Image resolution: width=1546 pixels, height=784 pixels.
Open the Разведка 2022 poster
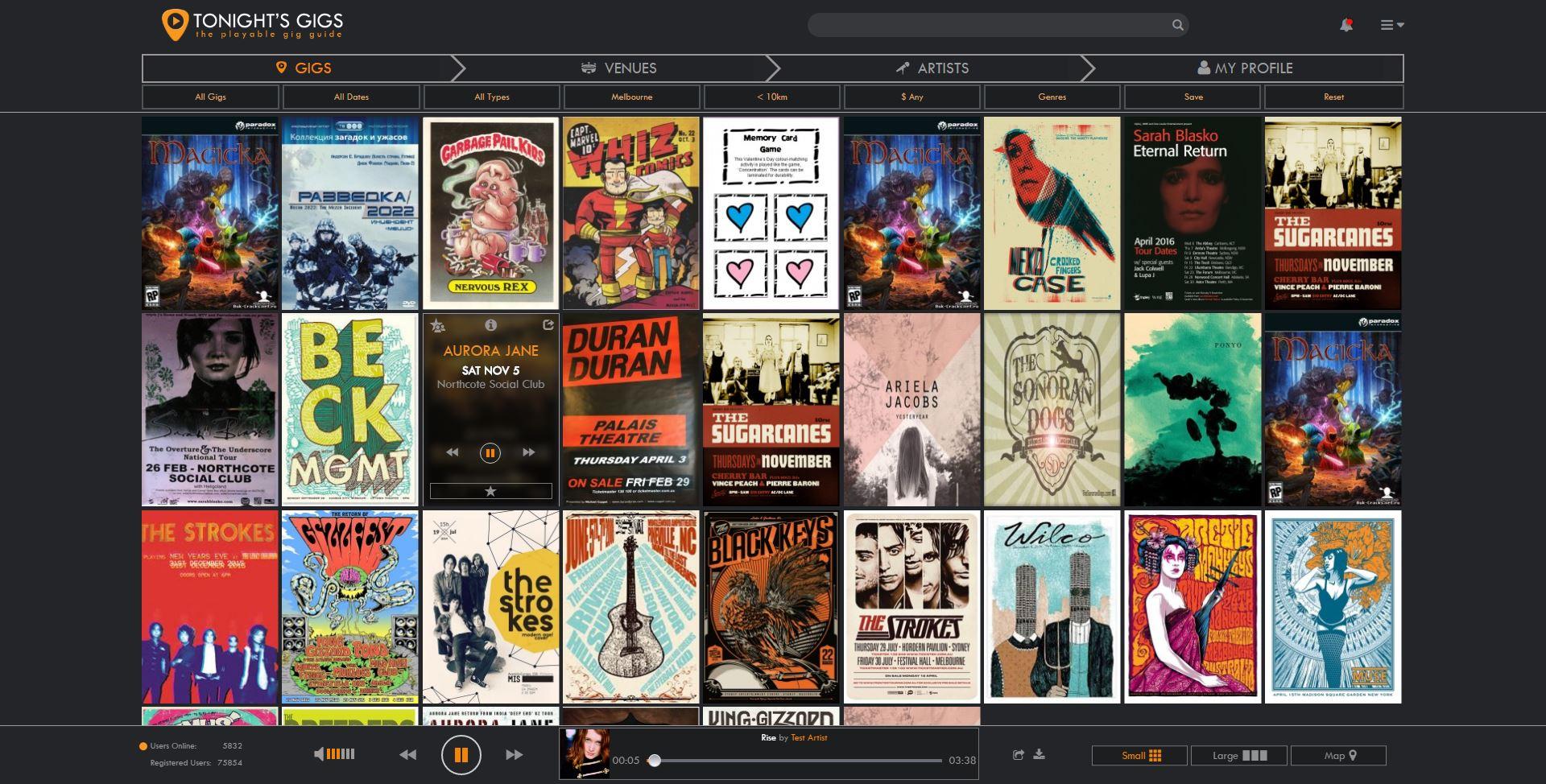coord(350,213)
